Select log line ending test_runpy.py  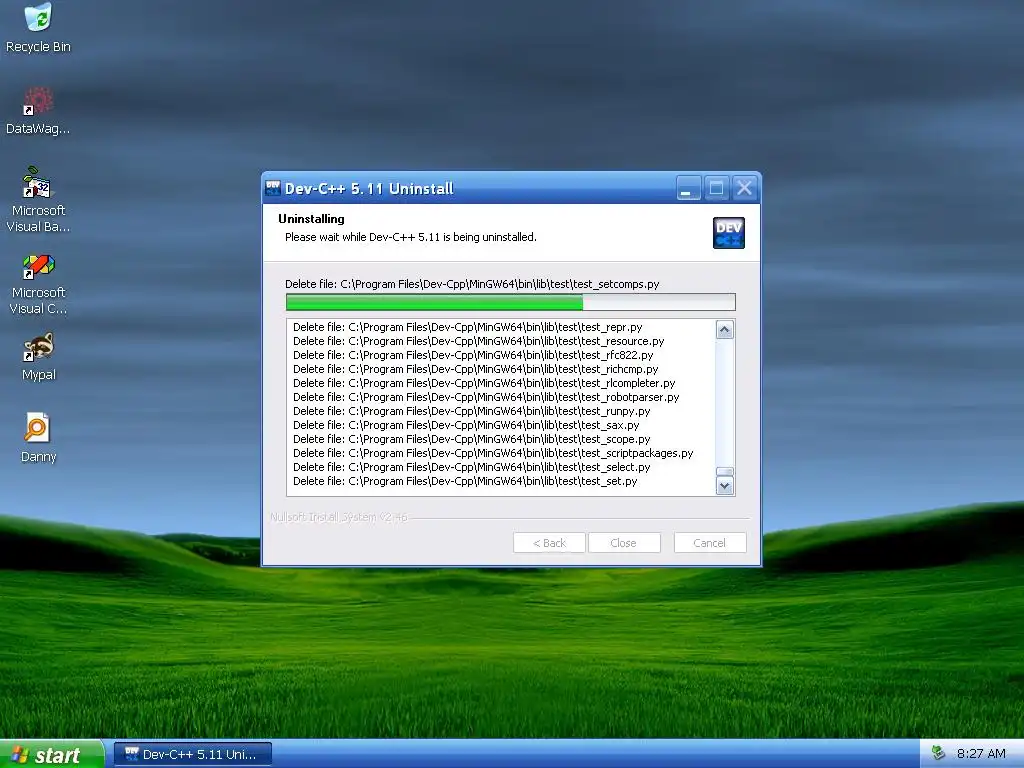[472, 411]
